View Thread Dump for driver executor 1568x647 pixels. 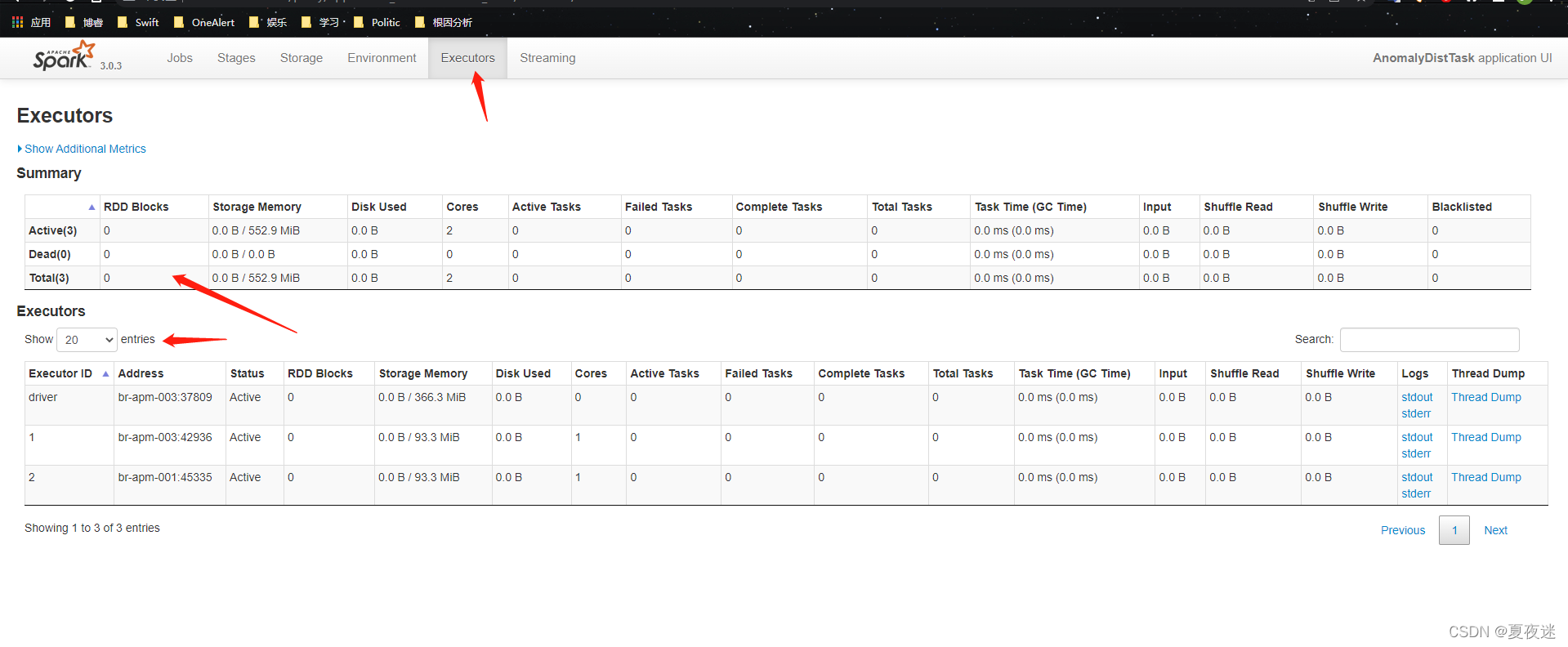(1486, 397)
